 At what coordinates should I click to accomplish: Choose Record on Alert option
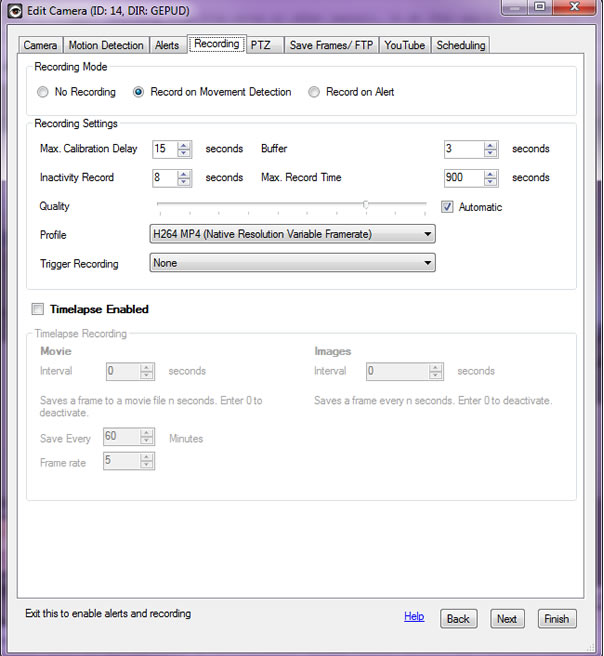pos(314,92)
